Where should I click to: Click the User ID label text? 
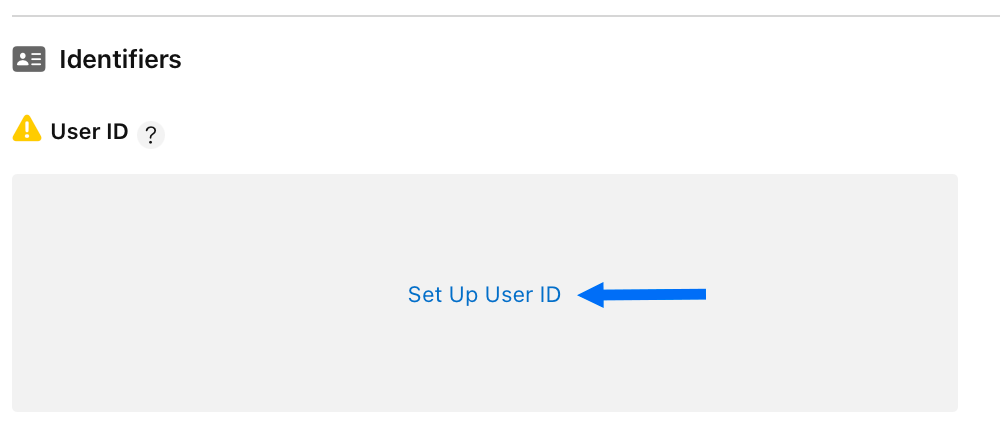(89, 131)
